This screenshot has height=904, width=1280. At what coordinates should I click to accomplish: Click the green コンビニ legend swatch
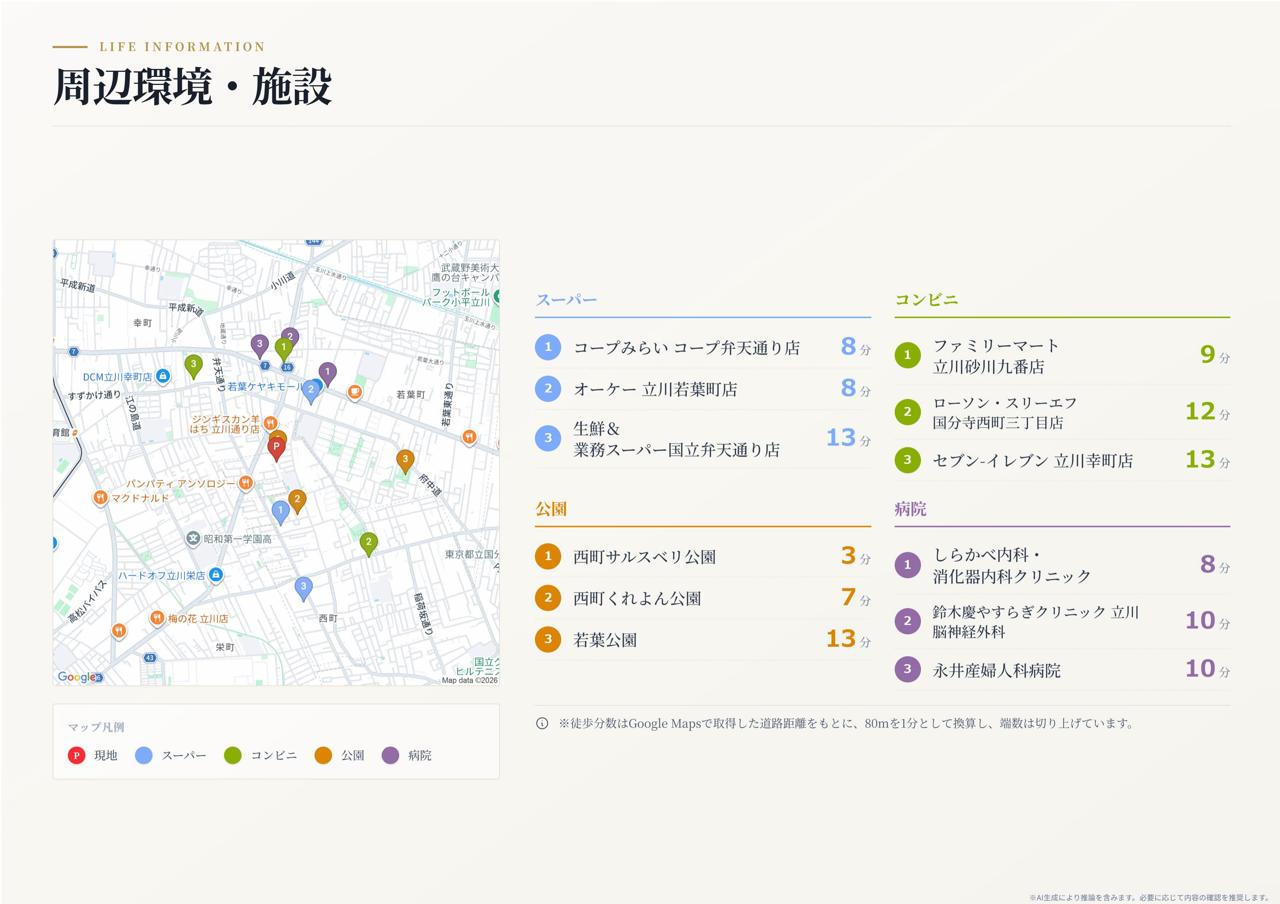pyautogui.click(x=233, y=755)
